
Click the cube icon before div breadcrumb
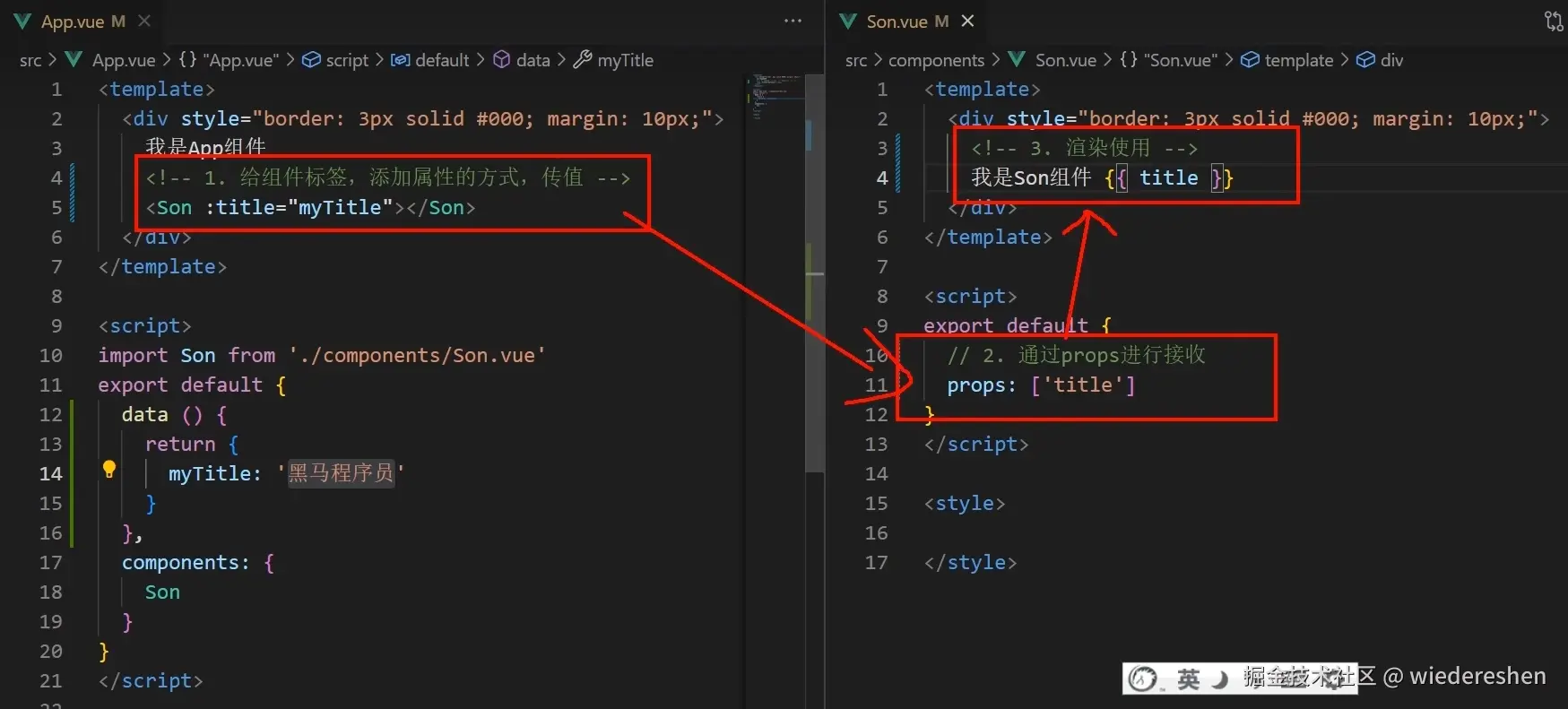click(x=1365, y=60)
